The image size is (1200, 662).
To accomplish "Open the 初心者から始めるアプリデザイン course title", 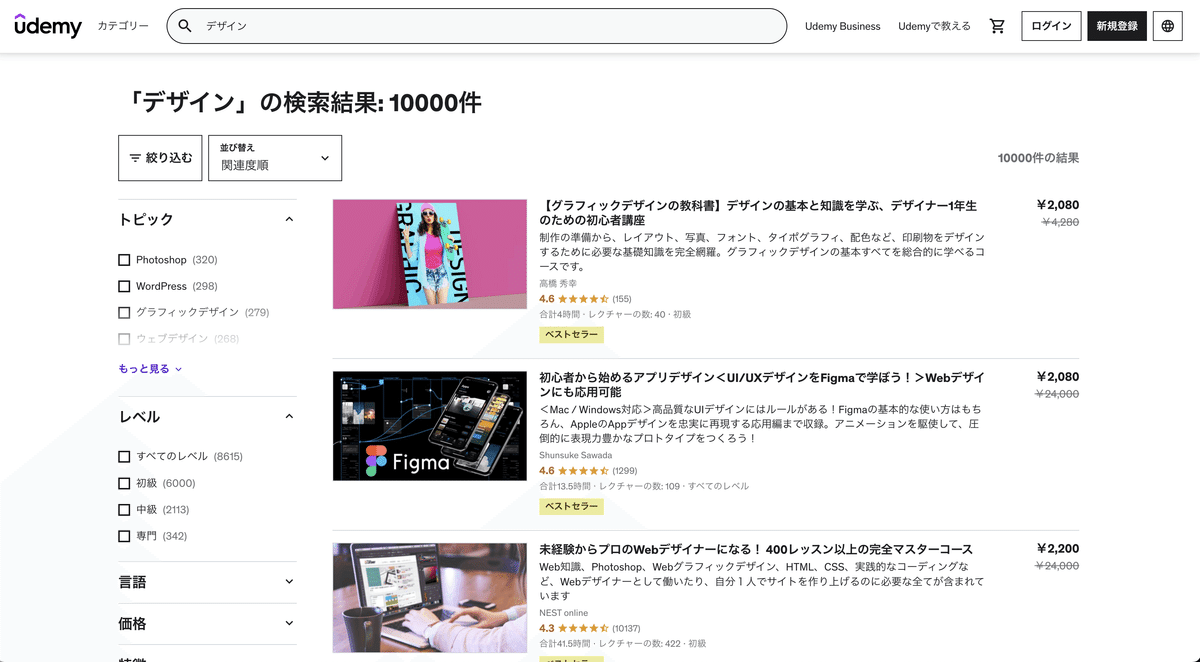I will [x=761, y=385].
